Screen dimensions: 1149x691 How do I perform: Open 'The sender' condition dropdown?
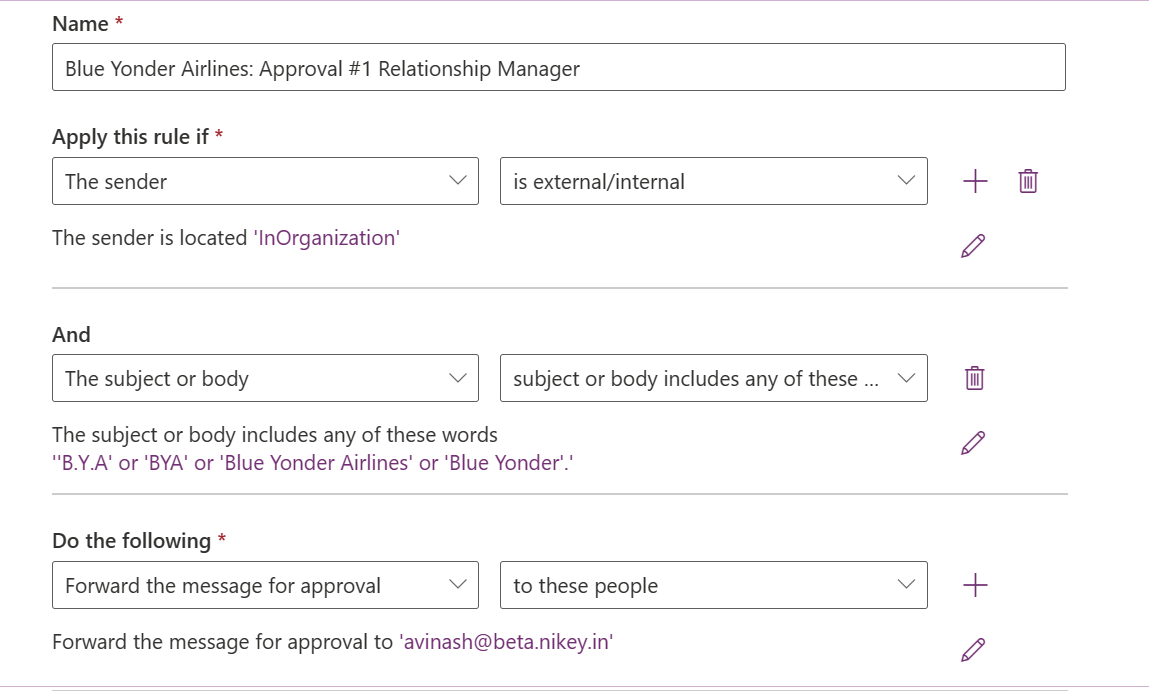[264, 181]
